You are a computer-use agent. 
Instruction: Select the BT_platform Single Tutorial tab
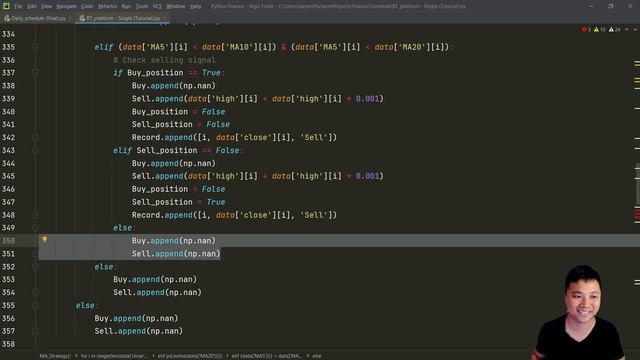click(x=122, y=18)
